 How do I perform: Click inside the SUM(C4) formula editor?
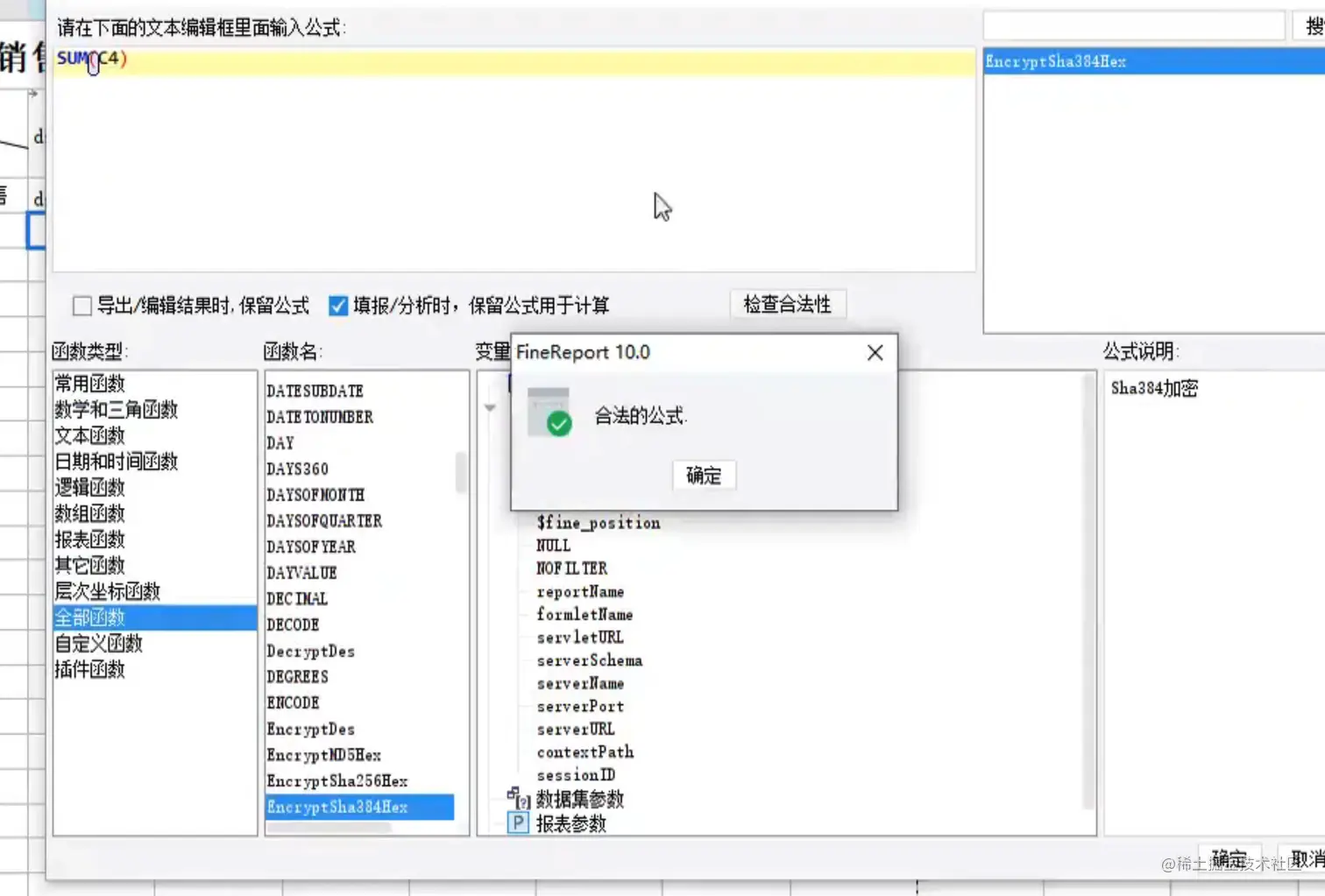point(514,159)
